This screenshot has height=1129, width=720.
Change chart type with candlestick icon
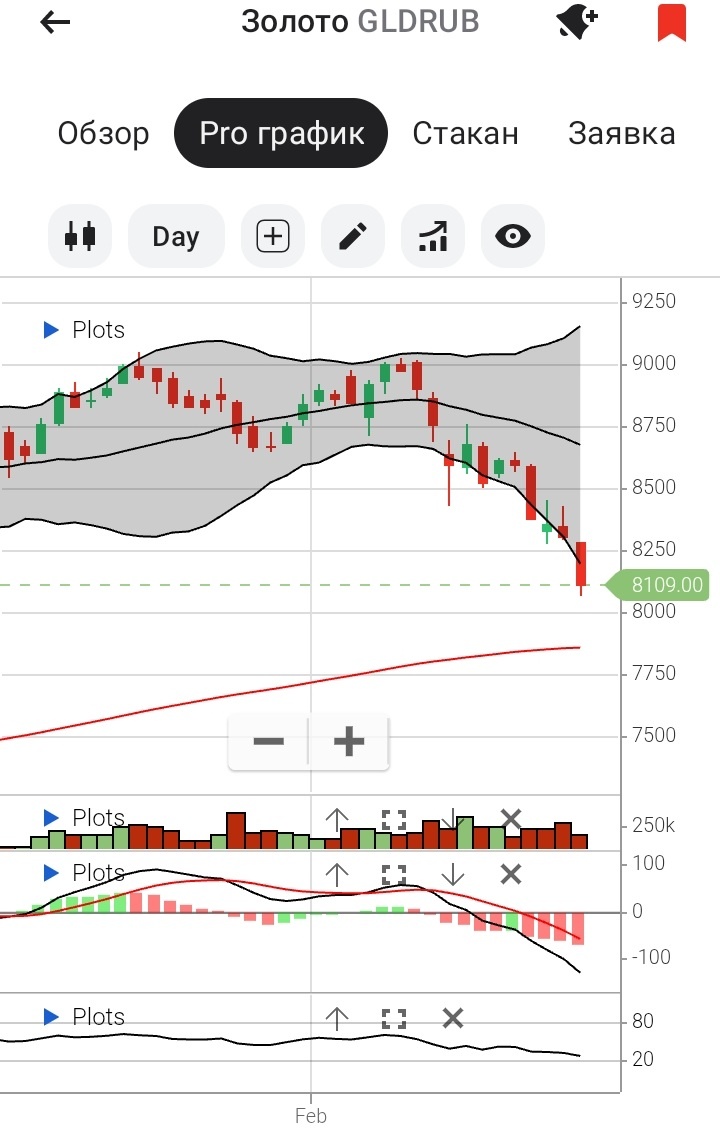[x=80, y=236]
